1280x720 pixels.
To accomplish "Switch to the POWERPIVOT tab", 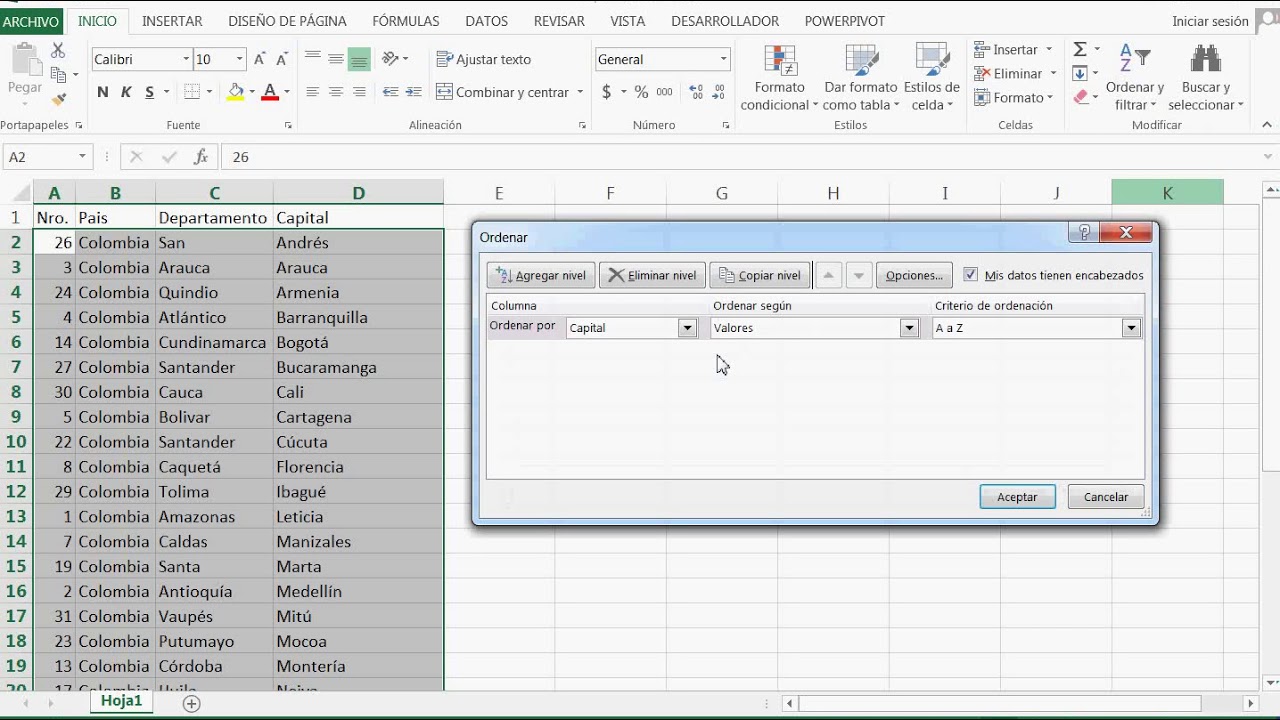I will (x=845, y=21).
